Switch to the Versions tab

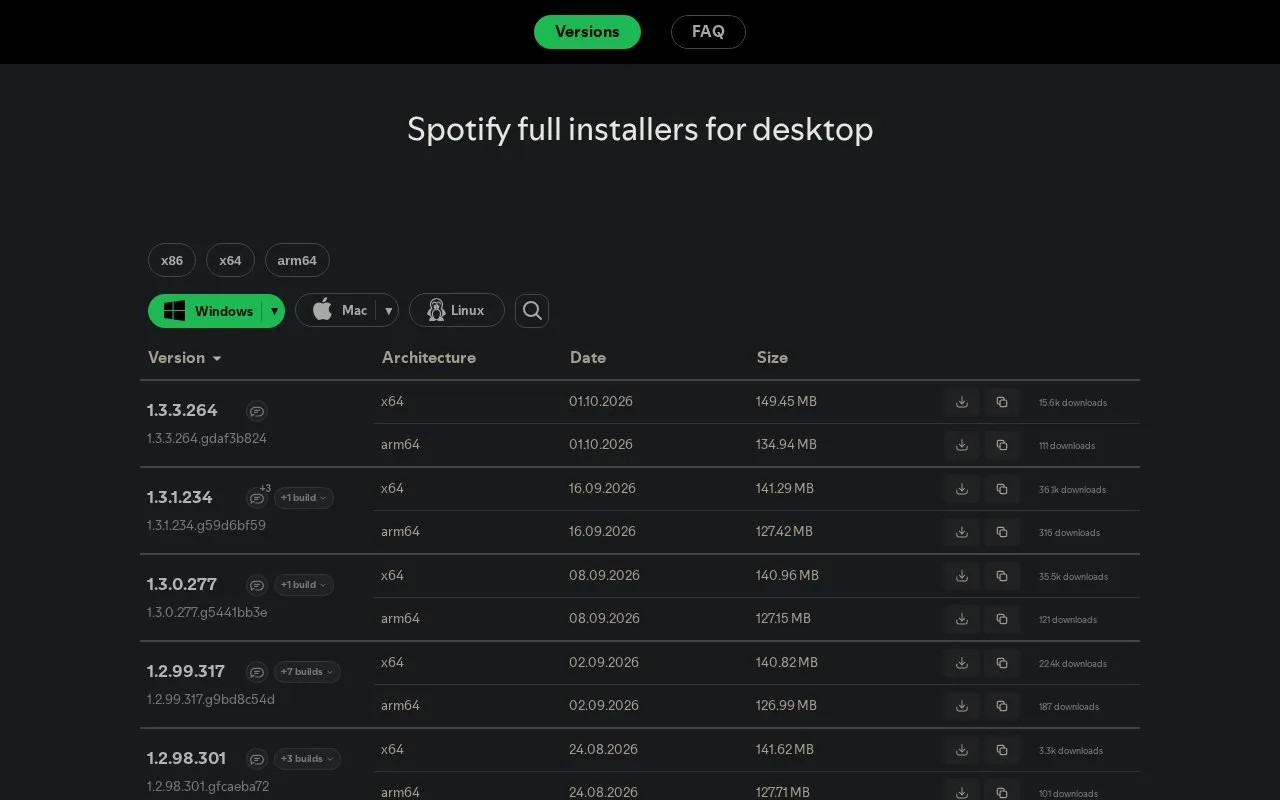[587, 32]
